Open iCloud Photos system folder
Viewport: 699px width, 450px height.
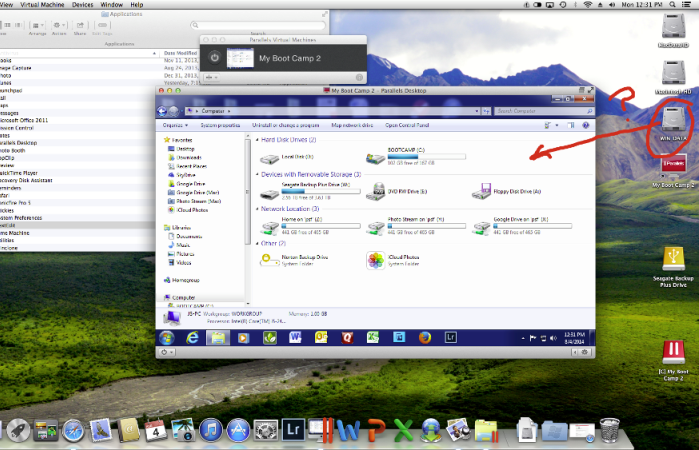pyautogui.click(x=393, y=260)
